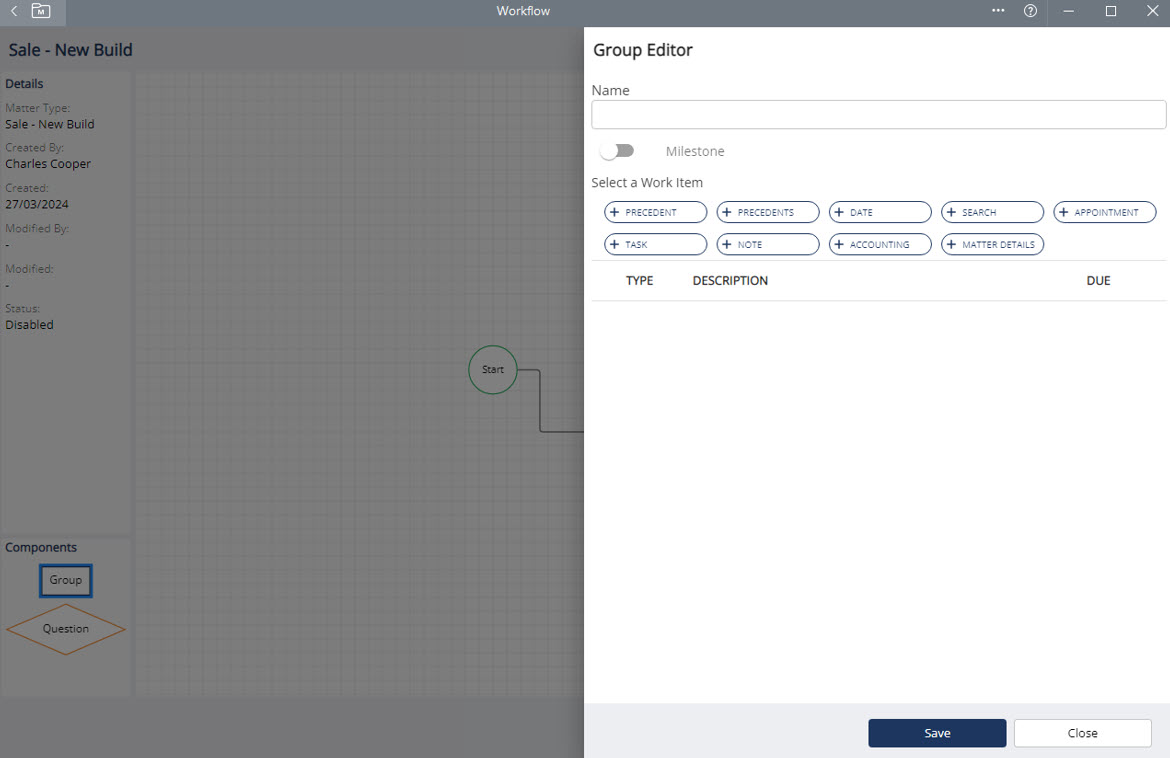
Task: Add a Precedents work item
Action: point(767,212)
